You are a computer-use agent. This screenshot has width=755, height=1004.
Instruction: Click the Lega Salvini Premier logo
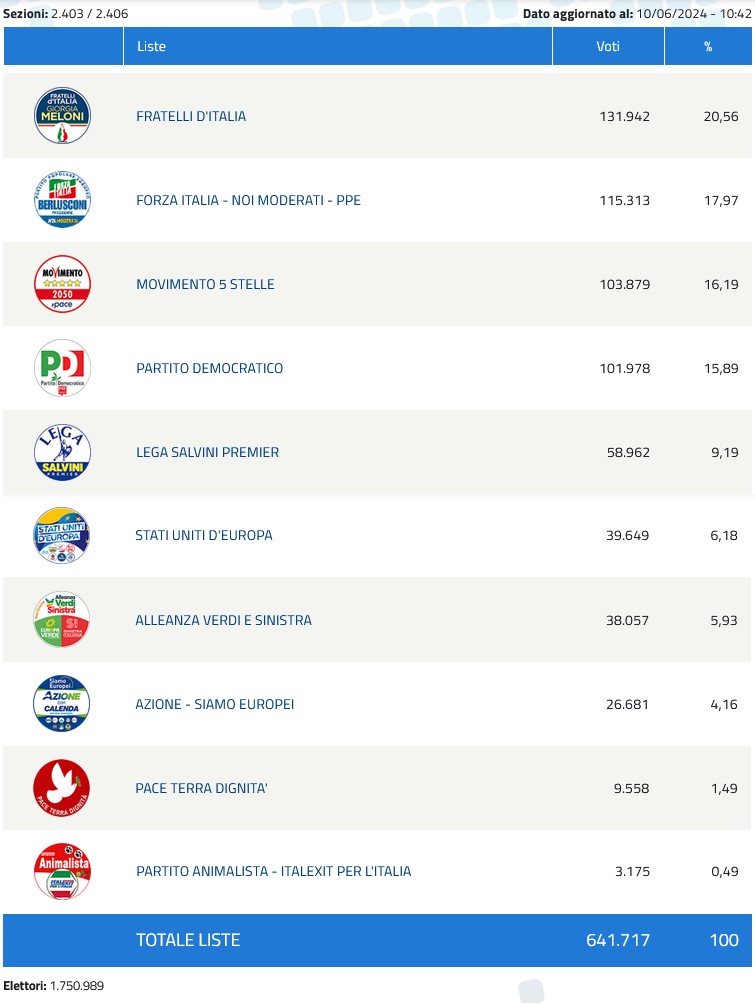[62, 452]
